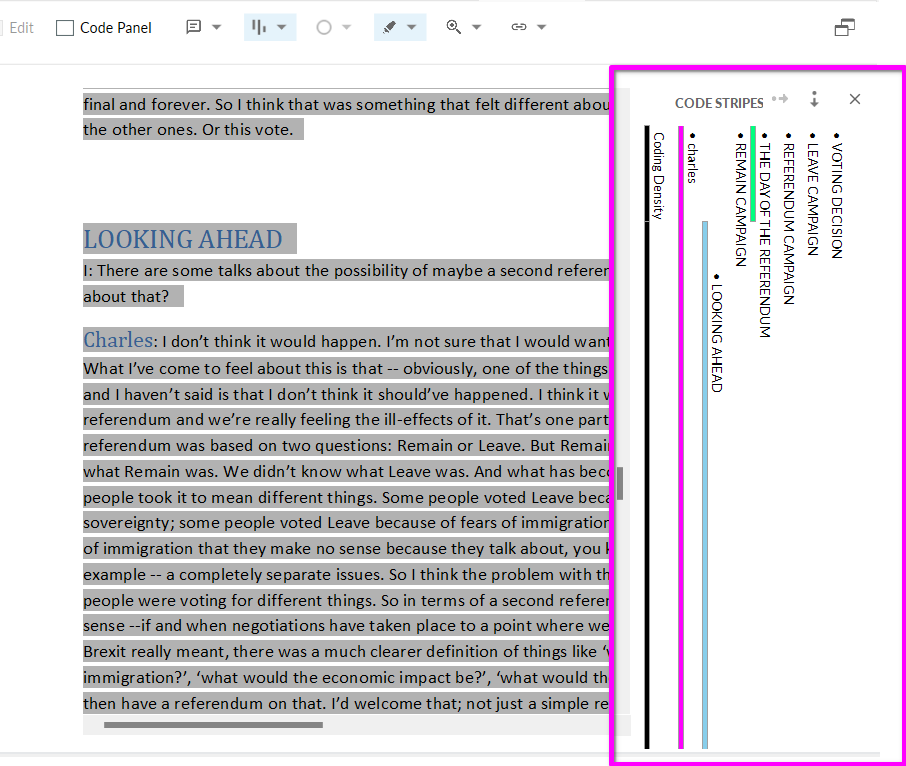Image resolution: width=906 pixels, height=766 pixels.
Task: Click the horizontal scrollbar under the document
Action: click(x=213, y=725)
